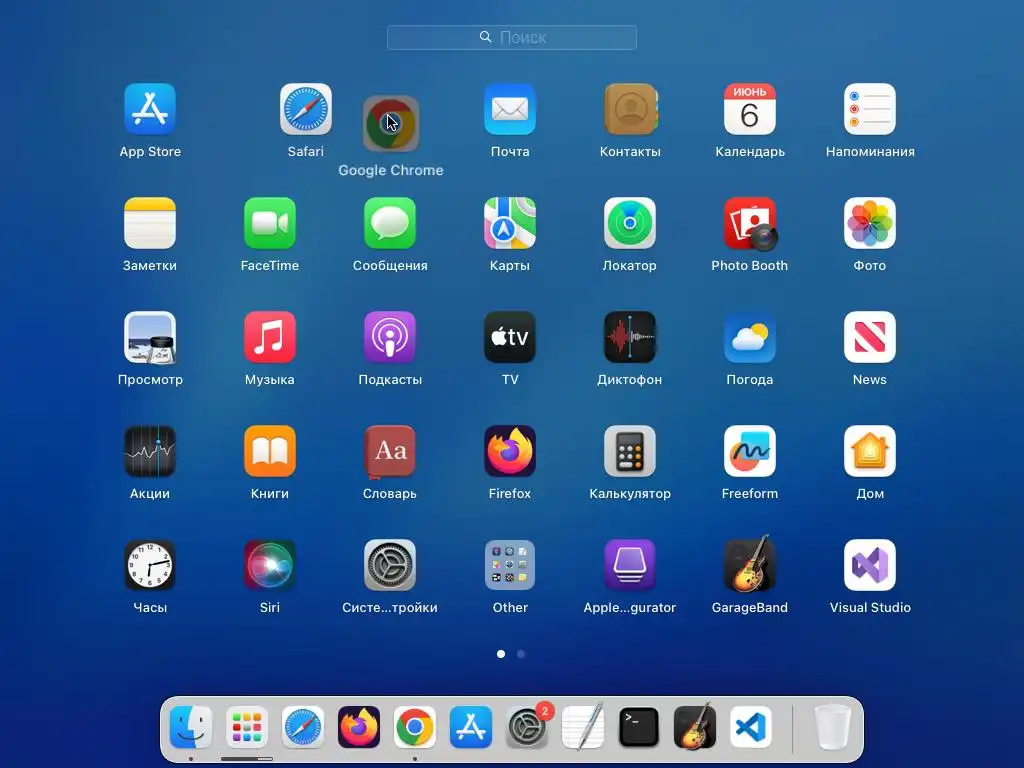Screen dimensions: 1024x768
Task: Open Календарь app
Action: (x=750, y=109)
